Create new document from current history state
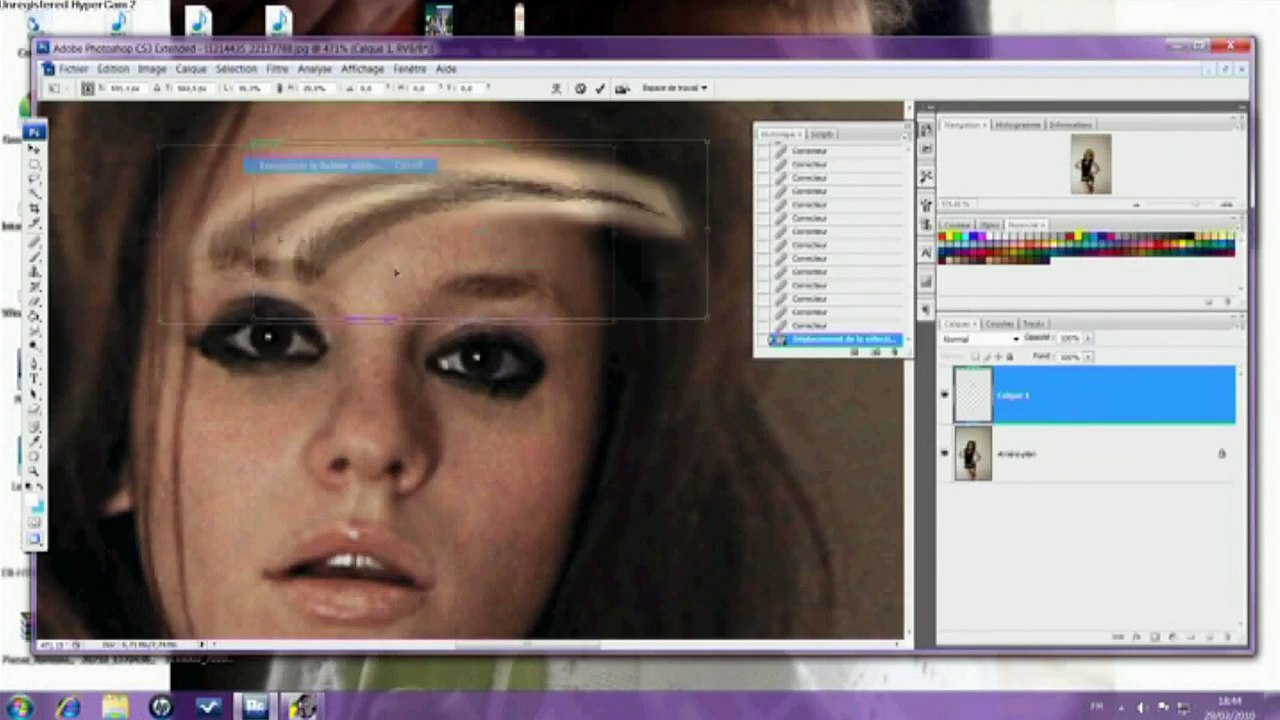1280x720 pixels. click(856, 351)
